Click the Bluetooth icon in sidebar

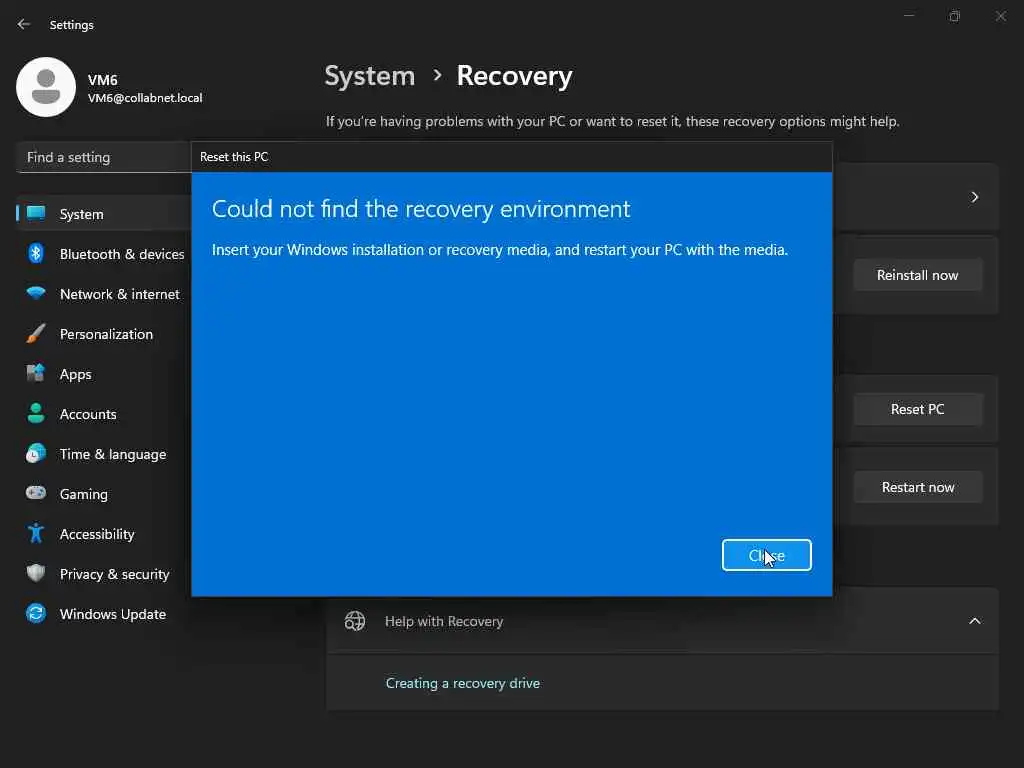pos(36,253)
